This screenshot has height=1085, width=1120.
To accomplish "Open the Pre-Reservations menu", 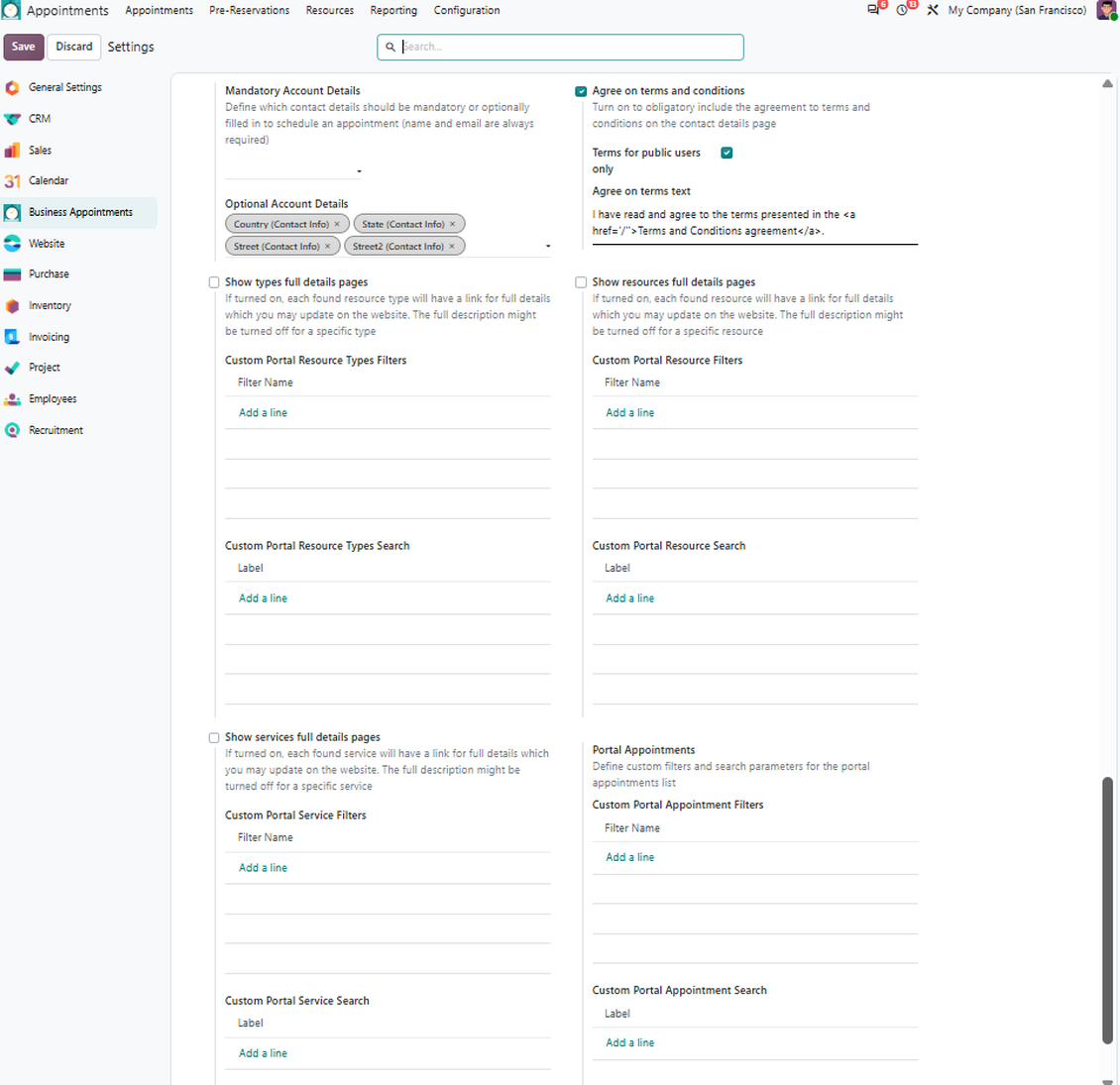I will click(250, 10).
